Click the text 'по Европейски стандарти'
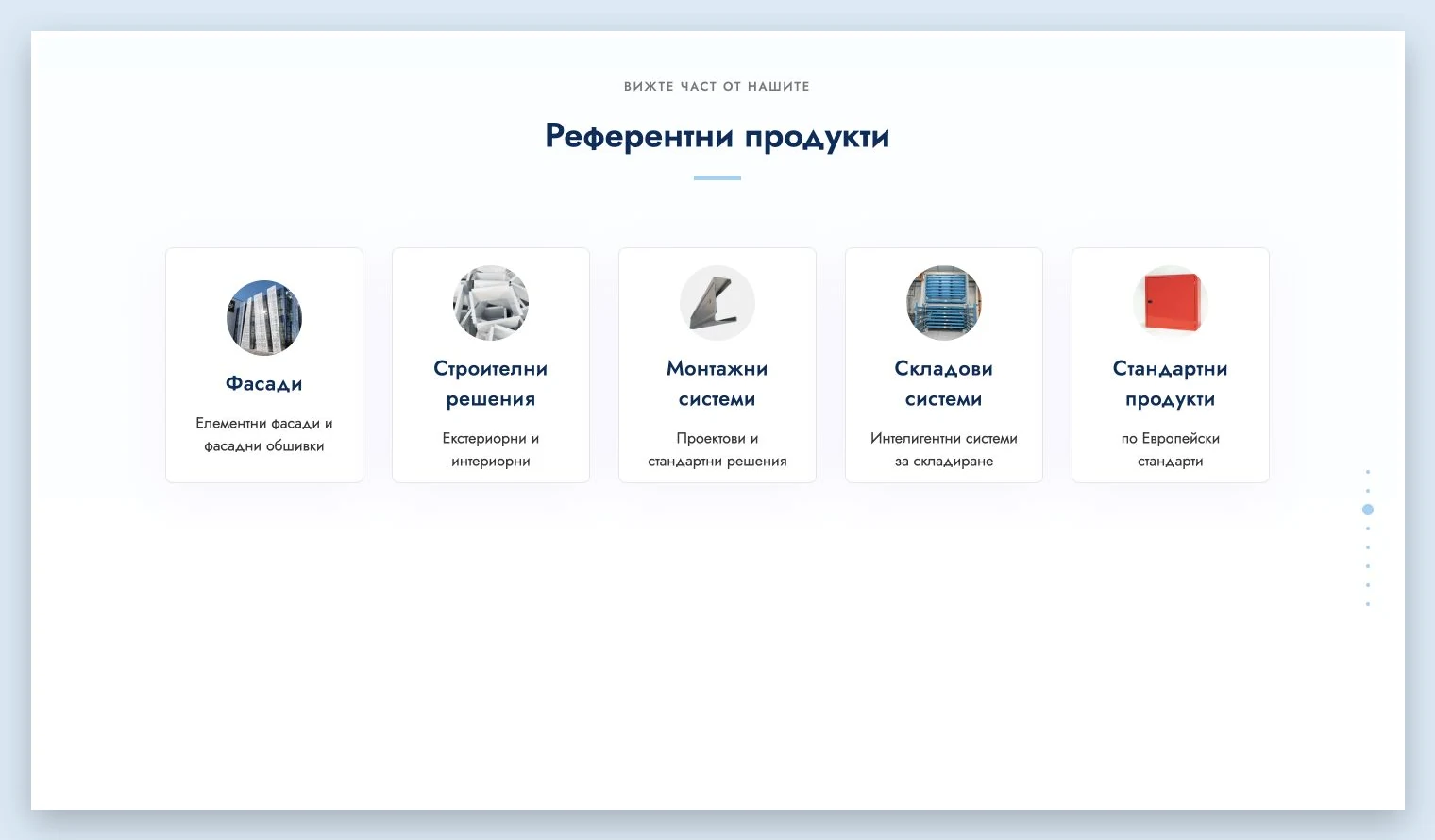 click(x=1171, y=450)
